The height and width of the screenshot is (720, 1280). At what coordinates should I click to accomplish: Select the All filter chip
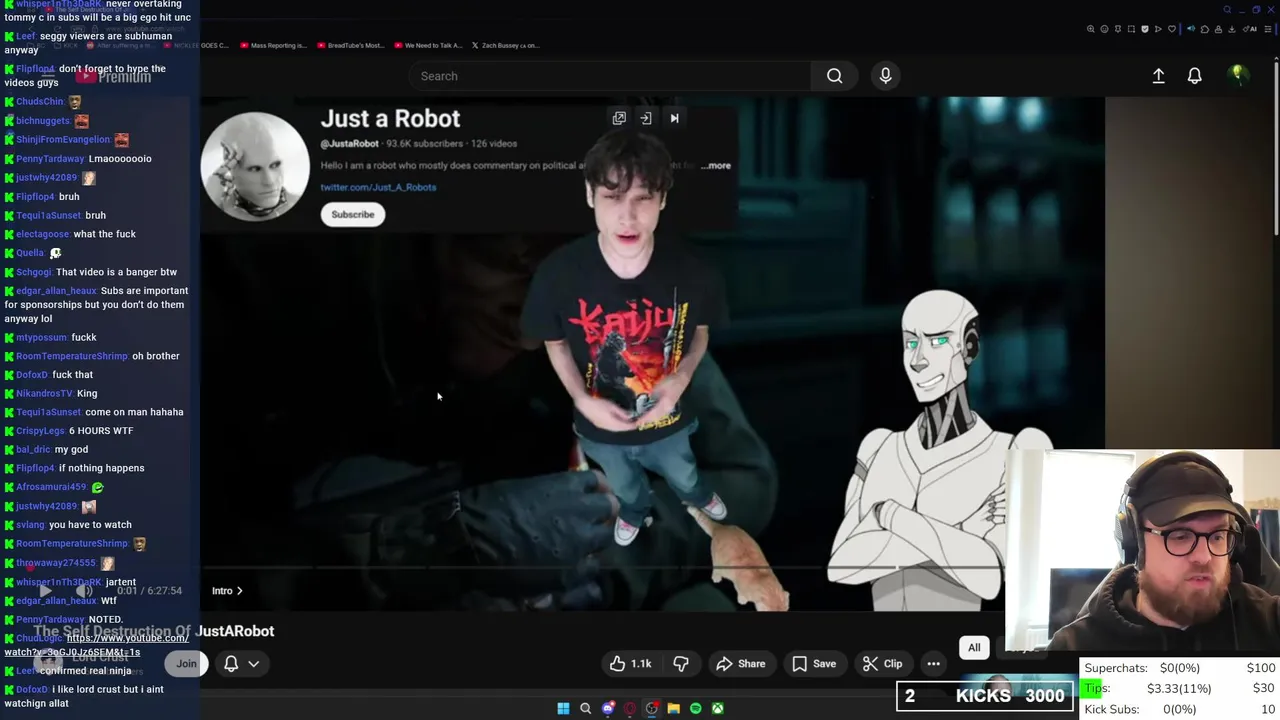[x=974, y=648]
